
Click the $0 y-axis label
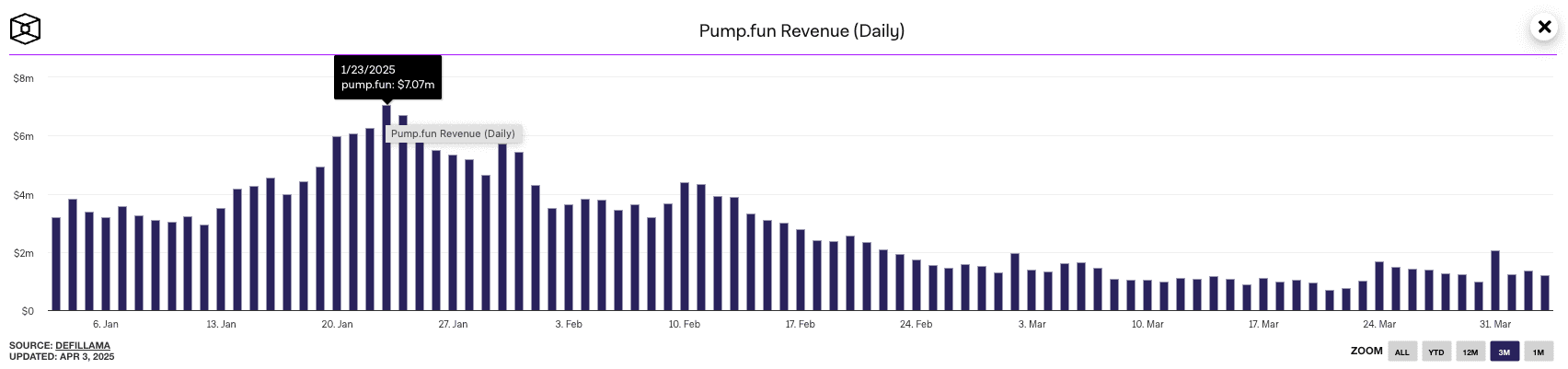[28, 311]
